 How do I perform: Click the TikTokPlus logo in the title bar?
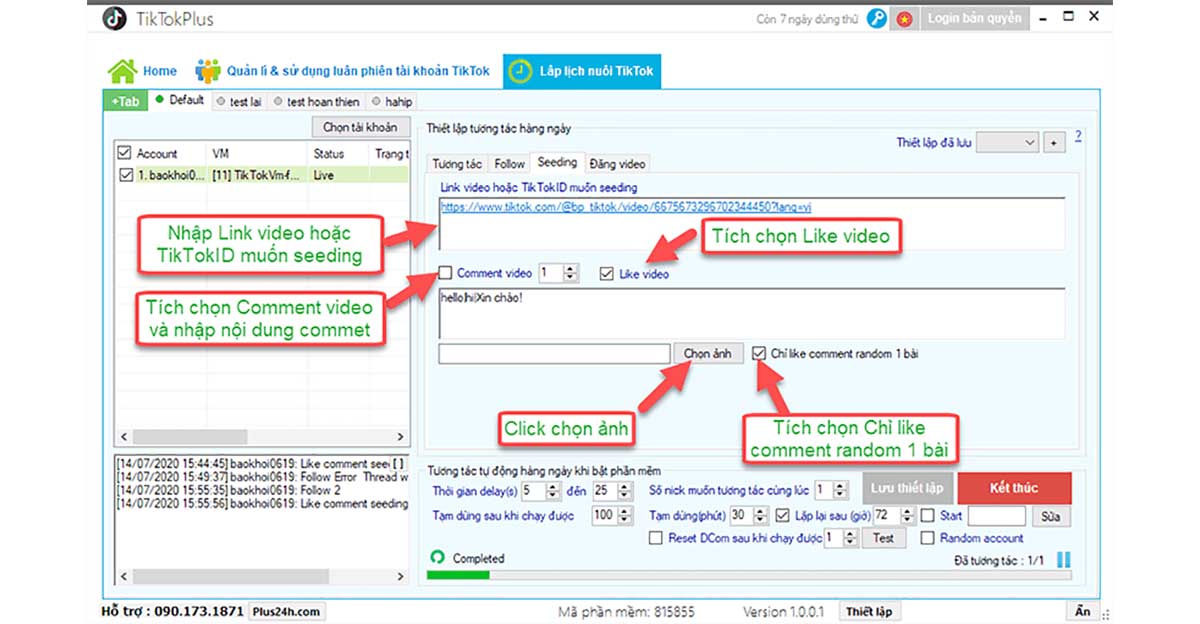pos(116,18)
